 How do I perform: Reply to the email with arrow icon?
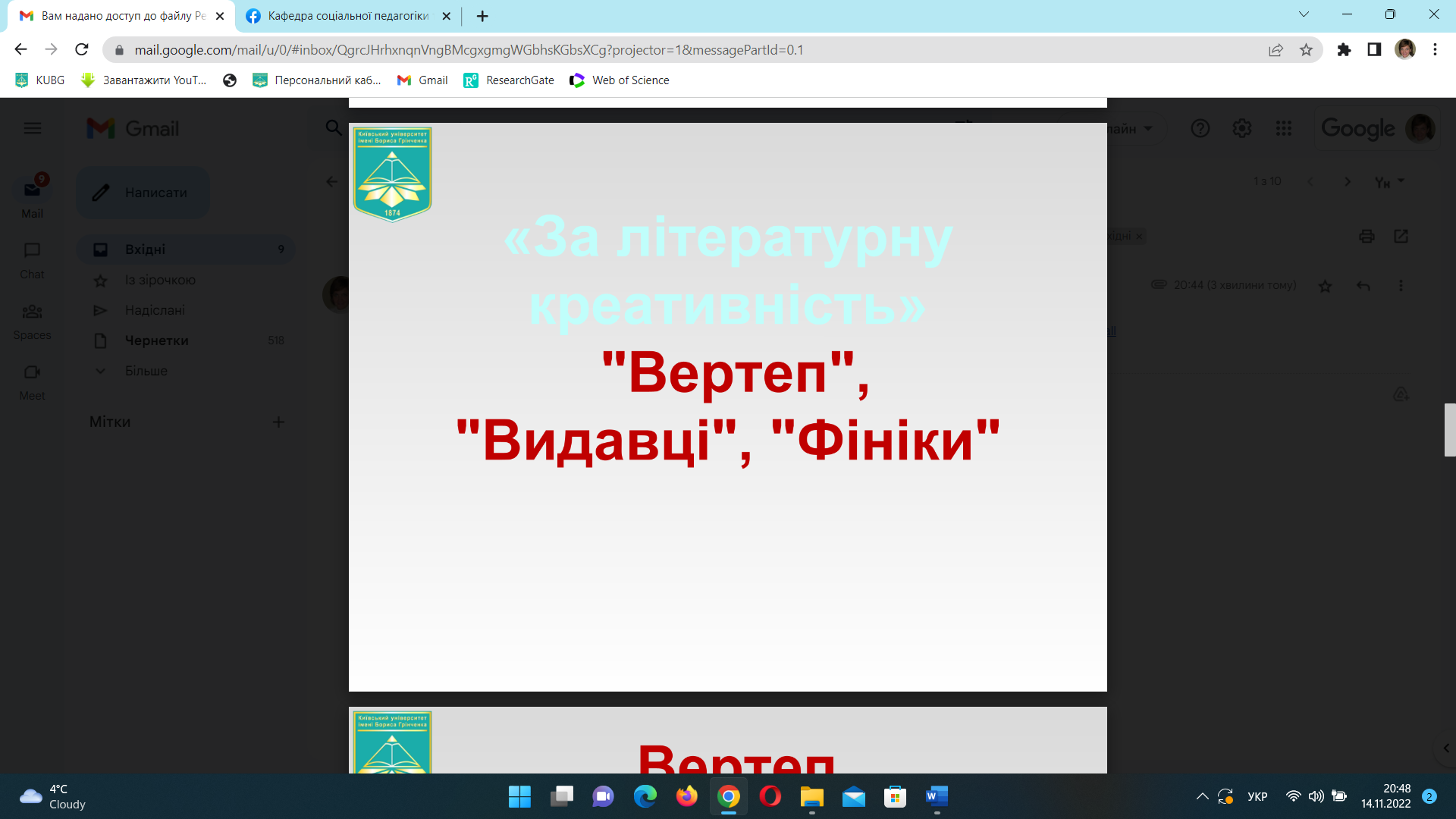pyautogui.click(x=1363, y=286)
